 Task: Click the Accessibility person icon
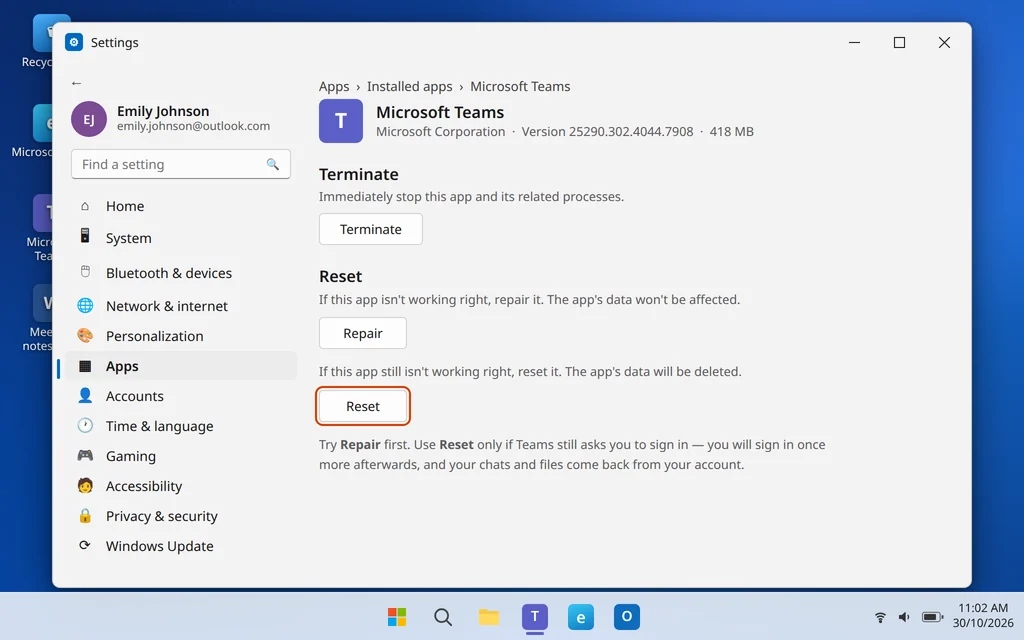tap(85, 485)
